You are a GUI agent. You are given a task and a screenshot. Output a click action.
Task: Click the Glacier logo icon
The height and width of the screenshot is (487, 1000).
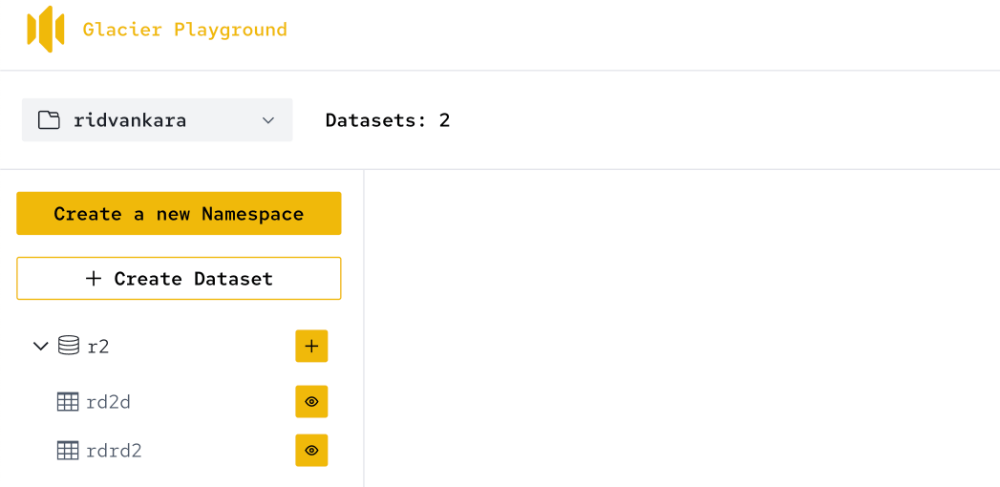[x=45, y=29]
